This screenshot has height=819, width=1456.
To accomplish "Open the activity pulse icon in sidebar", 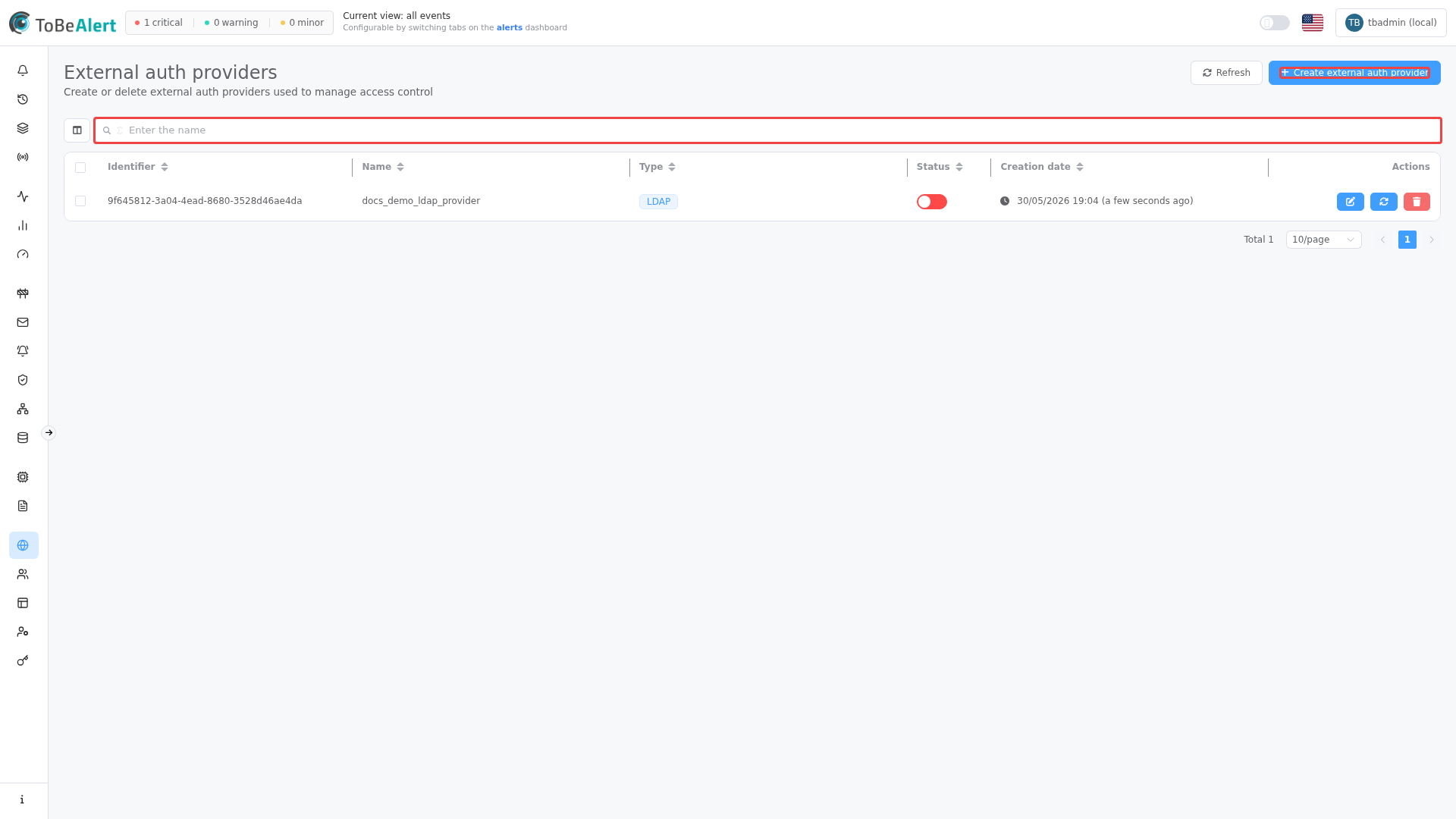I will coord(23,196).
